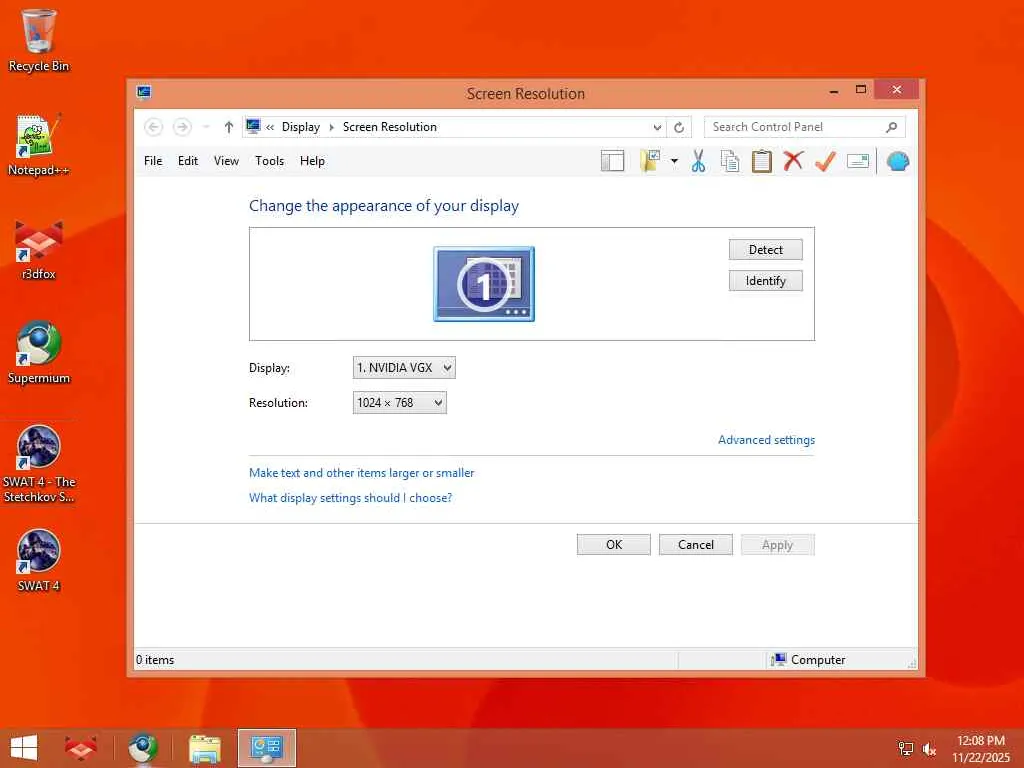
Task: Select the Notepad++ desktop shortcut
Action: [39, 145]
